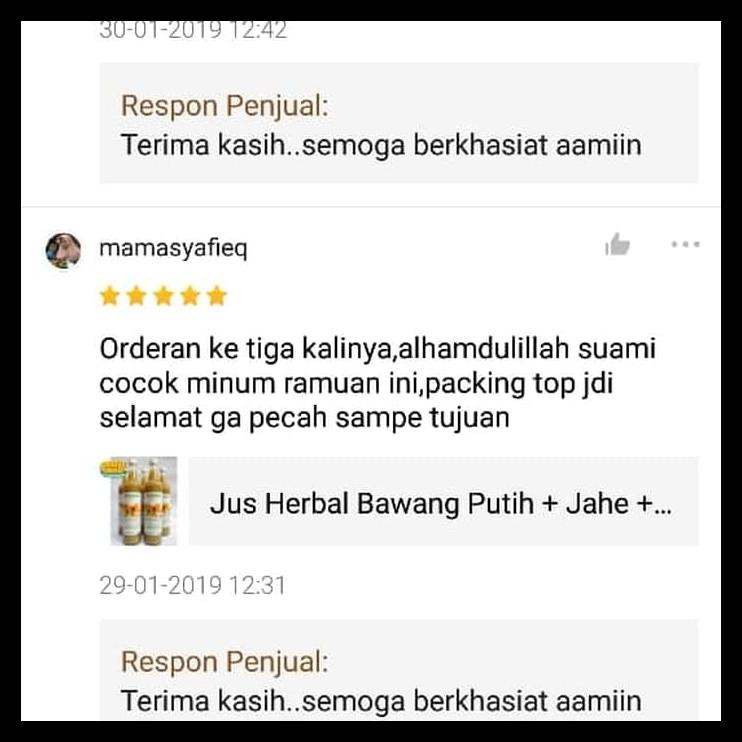Open the three-dot options menu on mamasyafieq's review
This screenshot has height=742, width=742.
(x=685, y=245)
